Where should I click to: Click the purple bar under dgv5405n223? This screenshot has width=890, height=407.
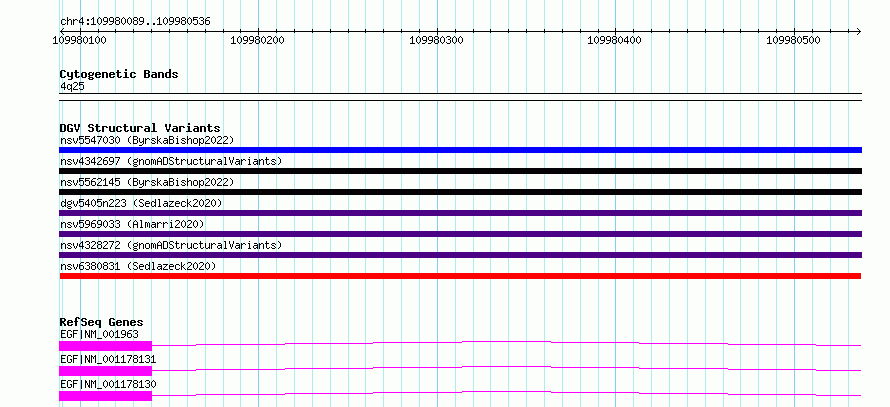point(460,213)
